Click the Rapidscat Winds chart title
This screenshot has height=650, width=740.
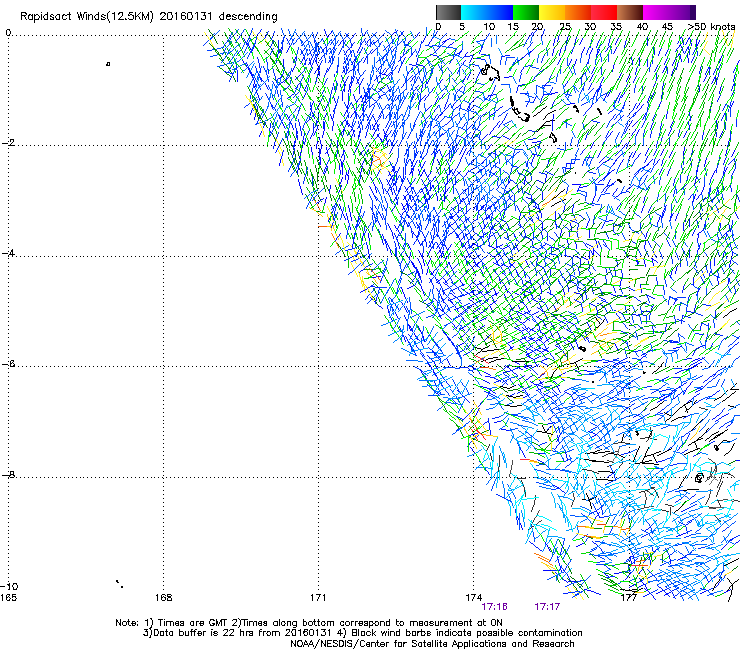(149, 17)
